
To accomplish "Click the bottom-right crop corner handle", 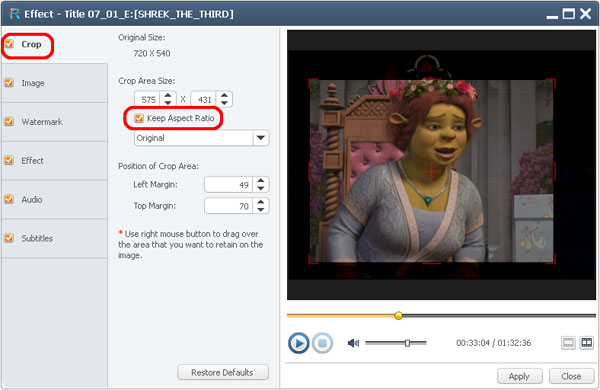I will pos(552,260).
